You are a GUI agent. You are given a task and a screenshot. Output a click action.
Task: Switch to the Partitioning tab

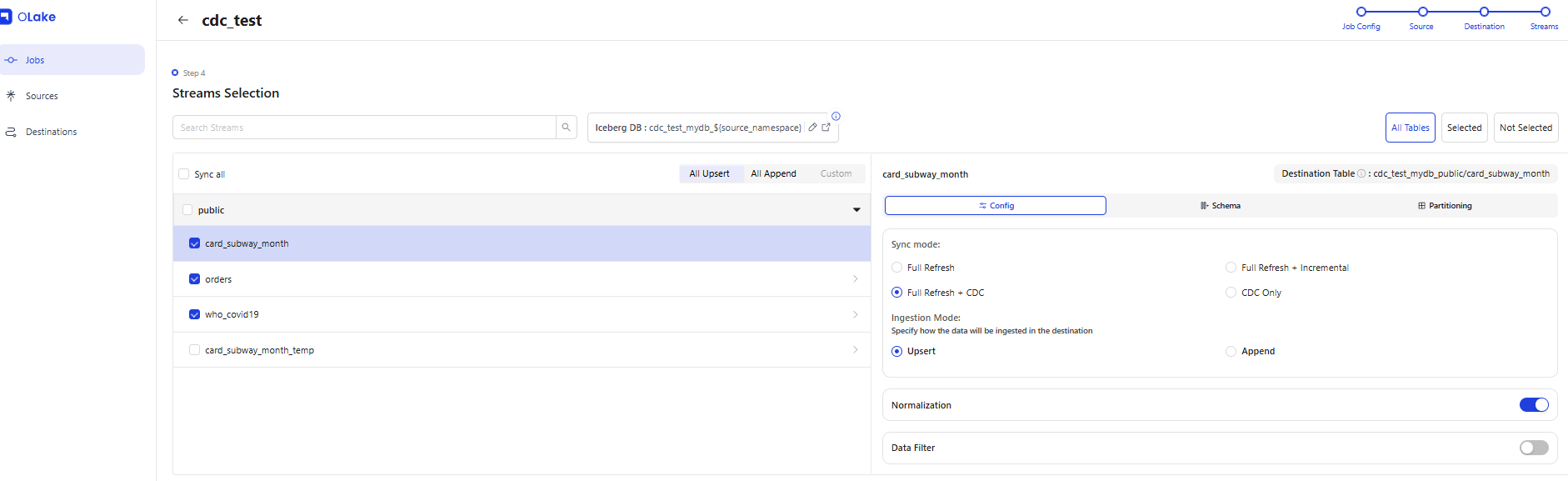pyautogui.click(x=1445, y=206)
